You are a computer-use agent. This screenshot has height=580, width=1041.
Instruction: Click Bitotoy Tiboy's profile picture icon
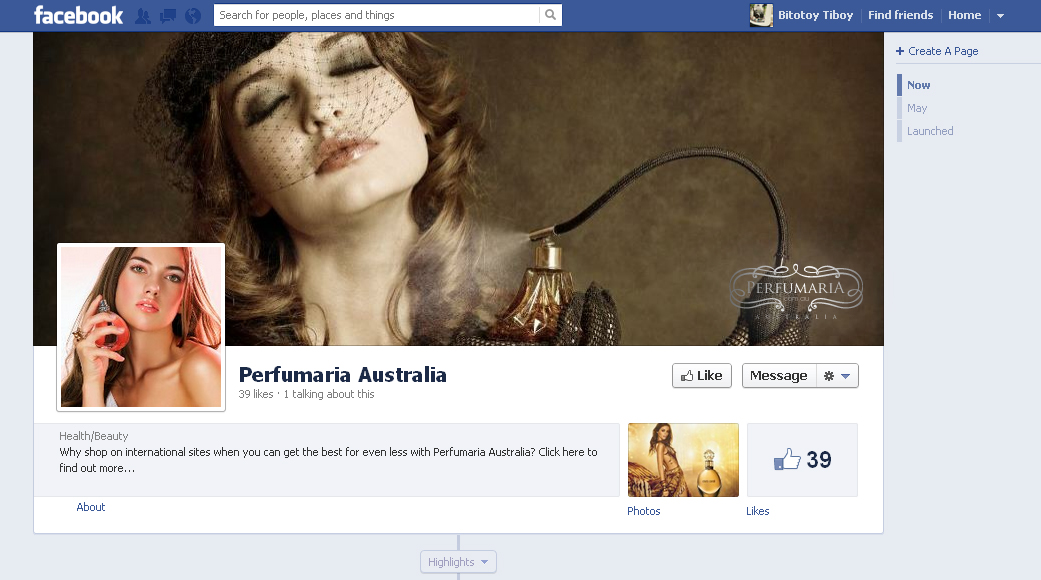tap(761, 15)
